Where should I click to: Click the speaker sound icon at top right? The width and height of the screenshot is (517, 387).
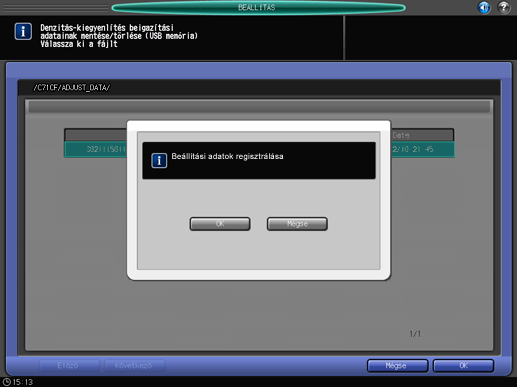484,7
